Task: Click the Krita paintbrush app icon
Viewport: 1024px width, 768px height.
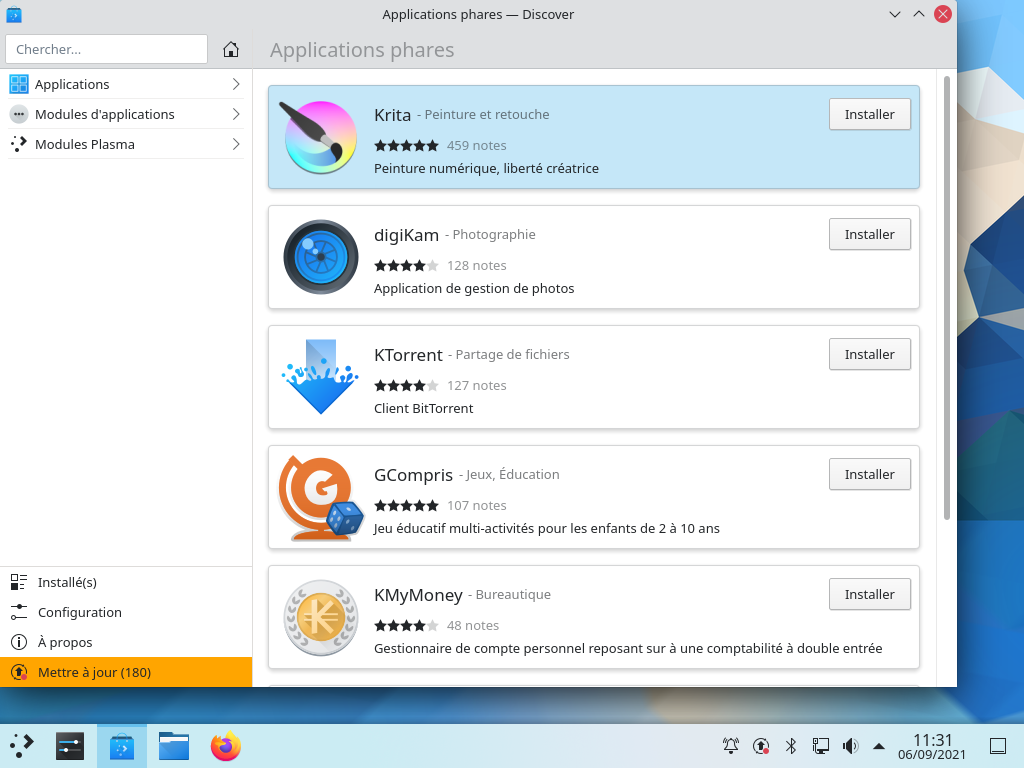Action: [319, 137]
